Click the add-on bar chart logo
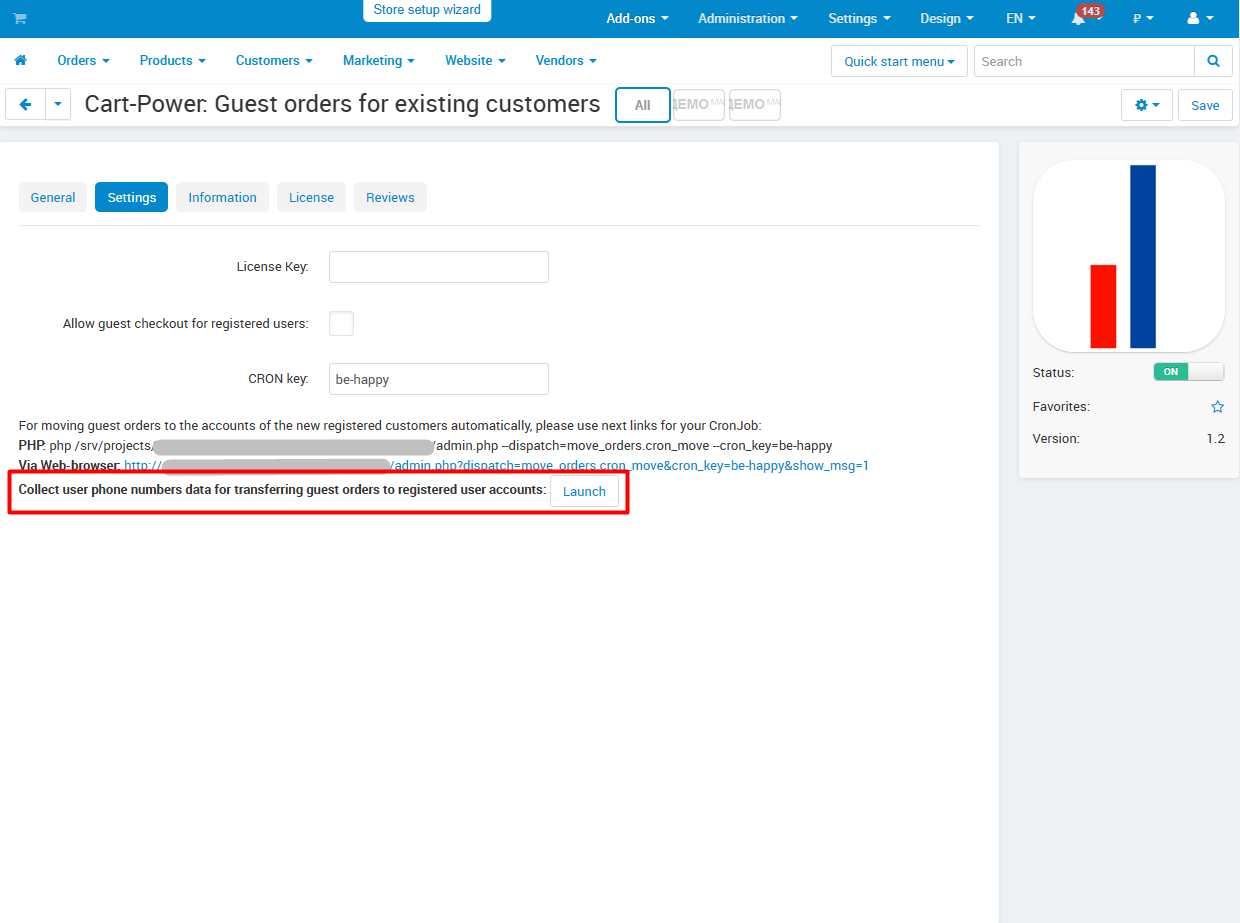 (1128, 256)
